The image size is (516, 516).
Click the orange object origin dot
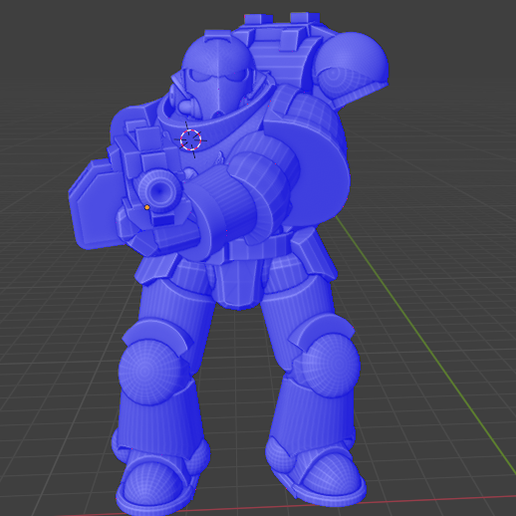[147, 207]
